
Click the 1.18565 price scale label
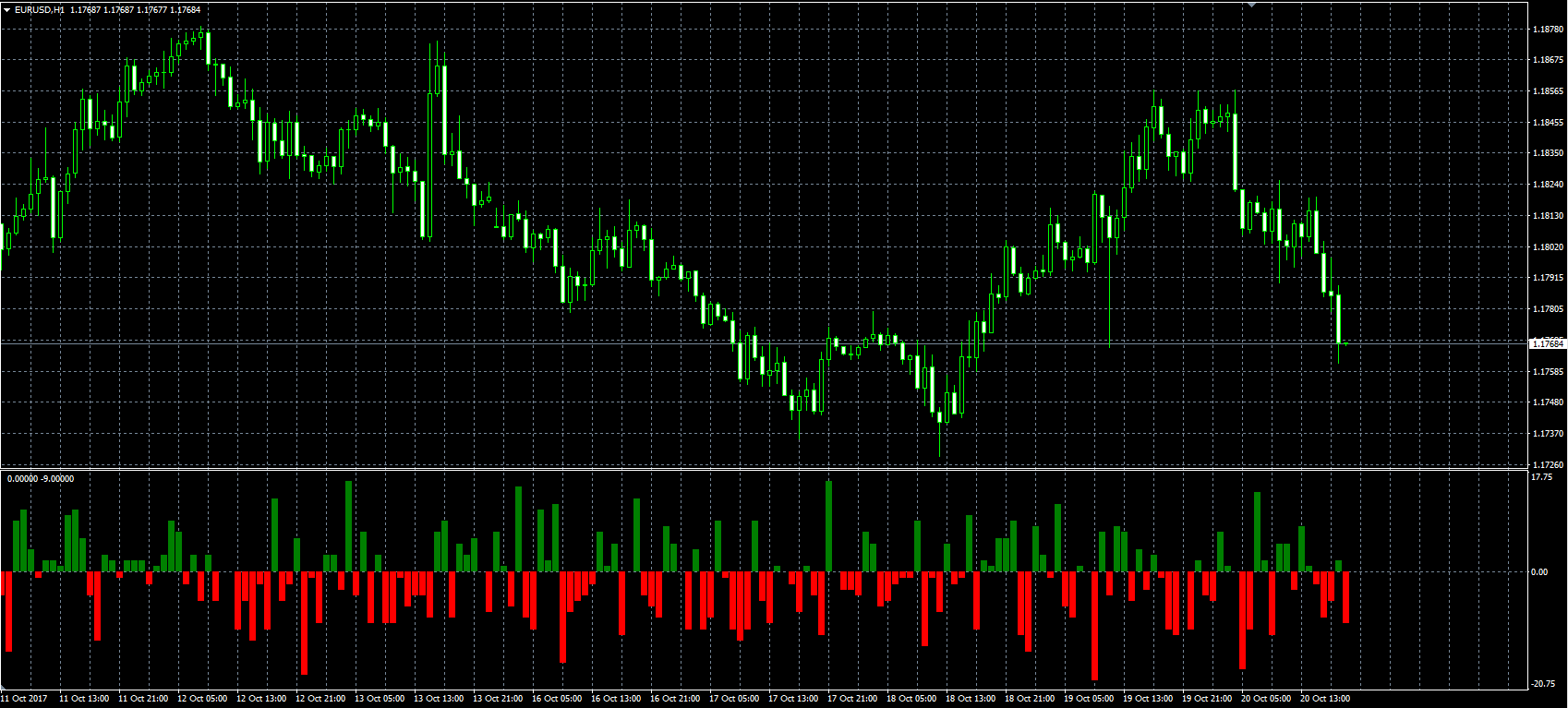tap(1548, 91)
